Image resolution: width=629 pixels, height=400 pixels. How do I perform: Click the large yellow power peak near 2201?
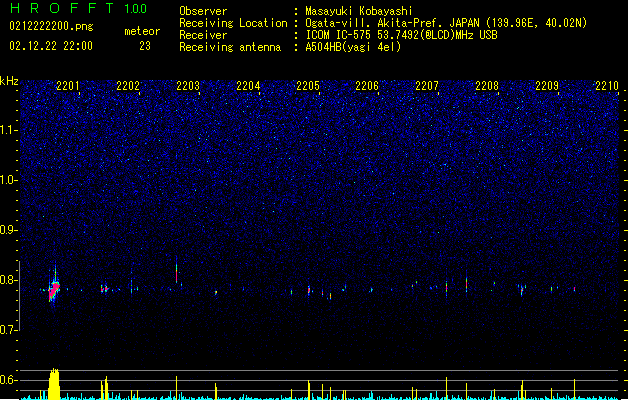tap(54, 384)
